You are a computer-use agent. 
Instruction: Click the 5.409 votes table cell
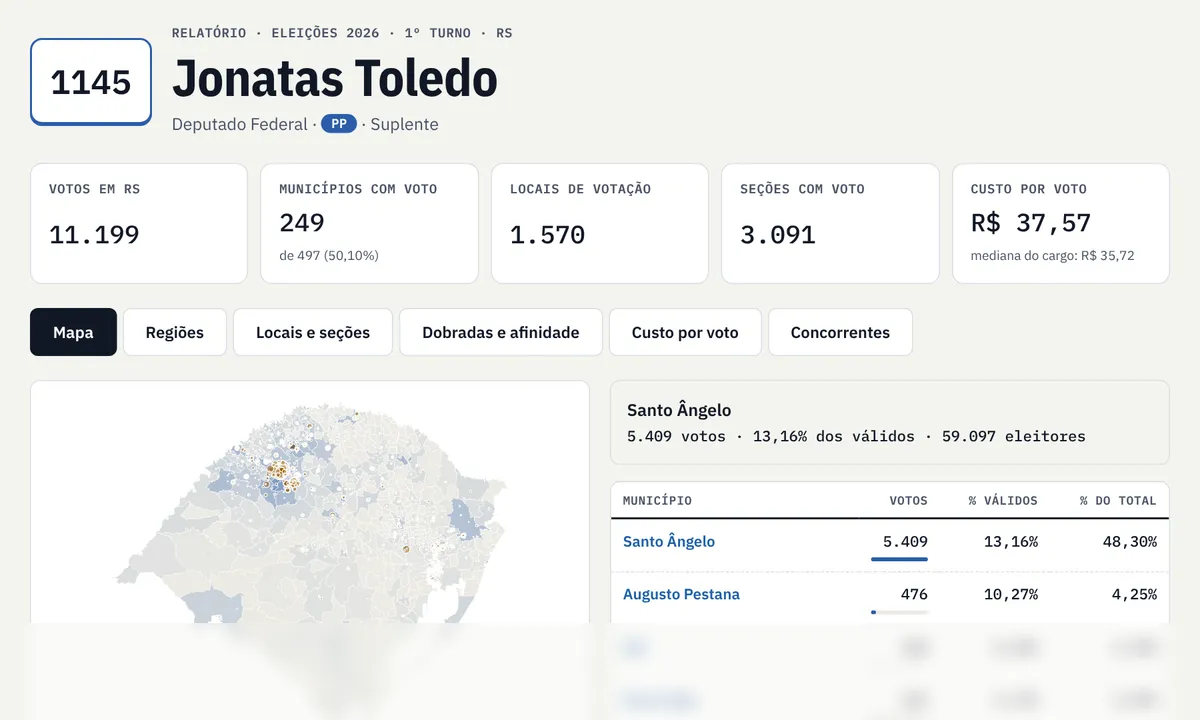point(905,541)
